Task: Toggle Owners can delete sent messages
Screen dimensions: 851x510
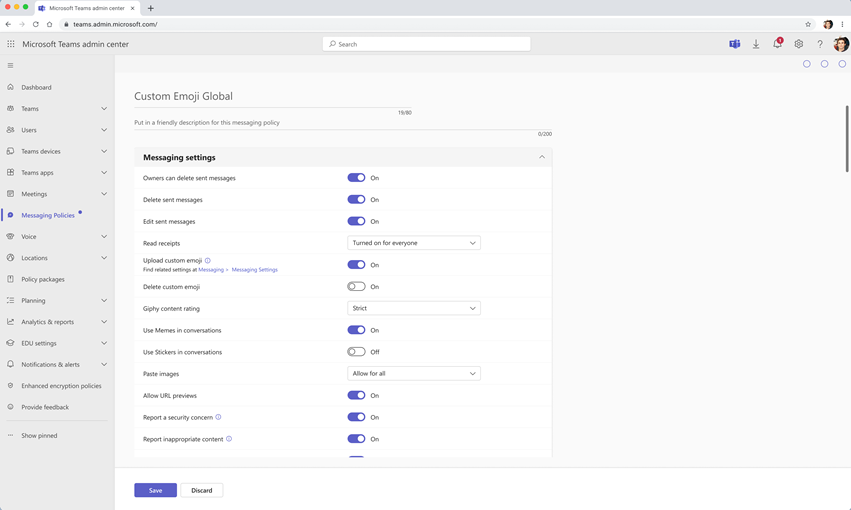Action: coord(356,177)
